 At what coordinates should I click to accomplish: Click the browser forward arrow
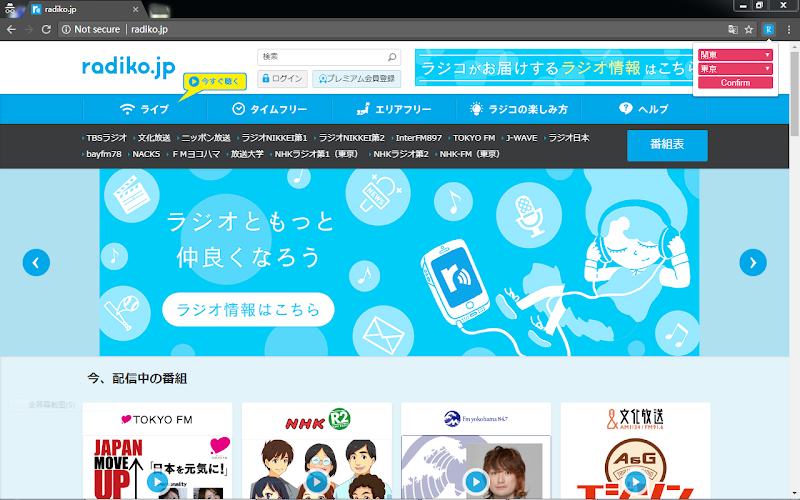click(x=29, y=30)
